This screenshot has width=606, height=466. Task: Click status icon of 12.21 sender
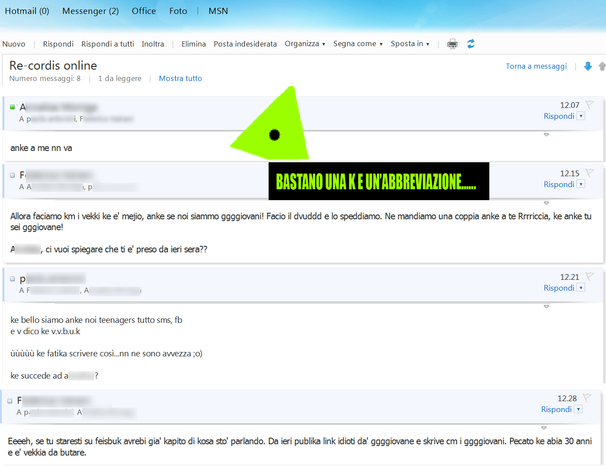pyautogui.click(x=12, y=279)
